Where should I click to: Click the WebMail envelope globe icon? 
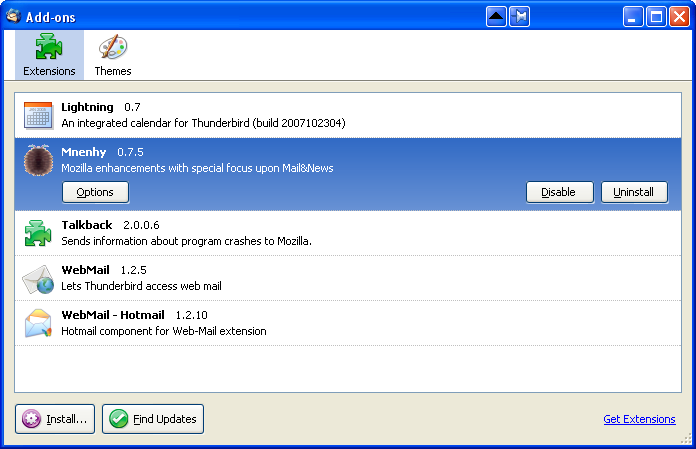click(38, 278)
